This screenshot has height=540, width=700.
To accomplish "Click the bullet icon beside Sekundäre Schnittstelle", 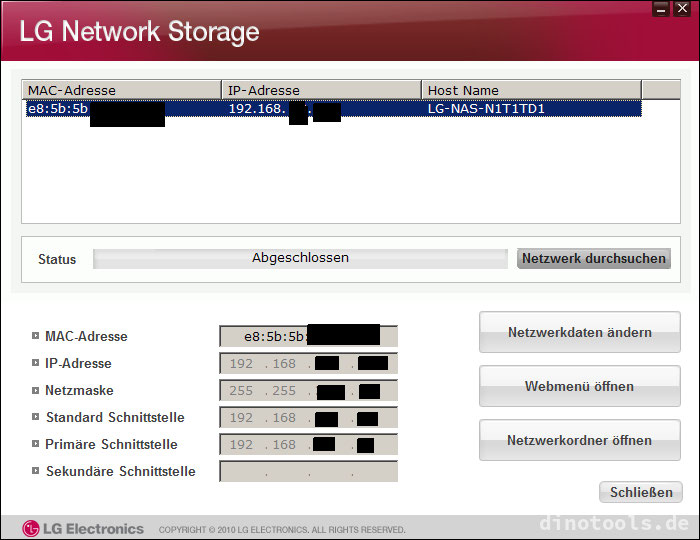I will pyautogui.click(x=35, y=471).
